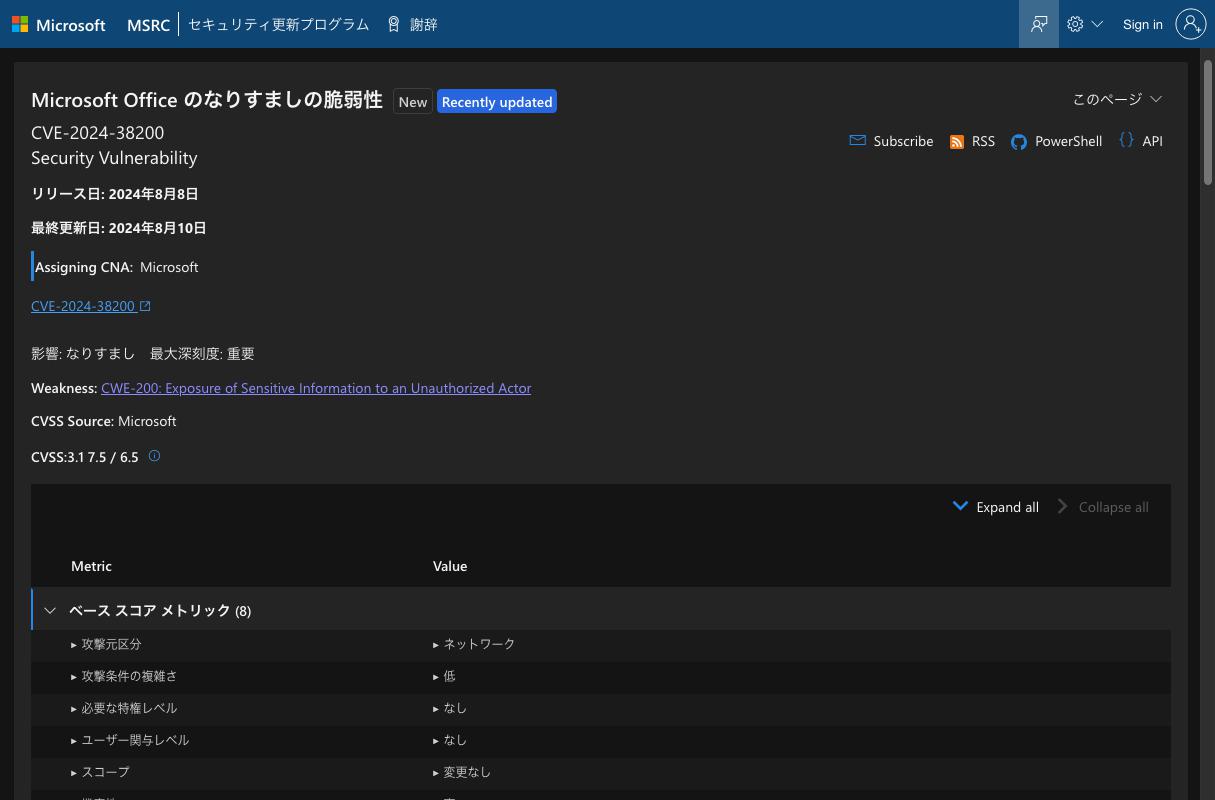The height and width of the screenshot is (800, 1215).
Task: Click the なし value in 必要な特権レベル row
Action: [x=455, y=708]
